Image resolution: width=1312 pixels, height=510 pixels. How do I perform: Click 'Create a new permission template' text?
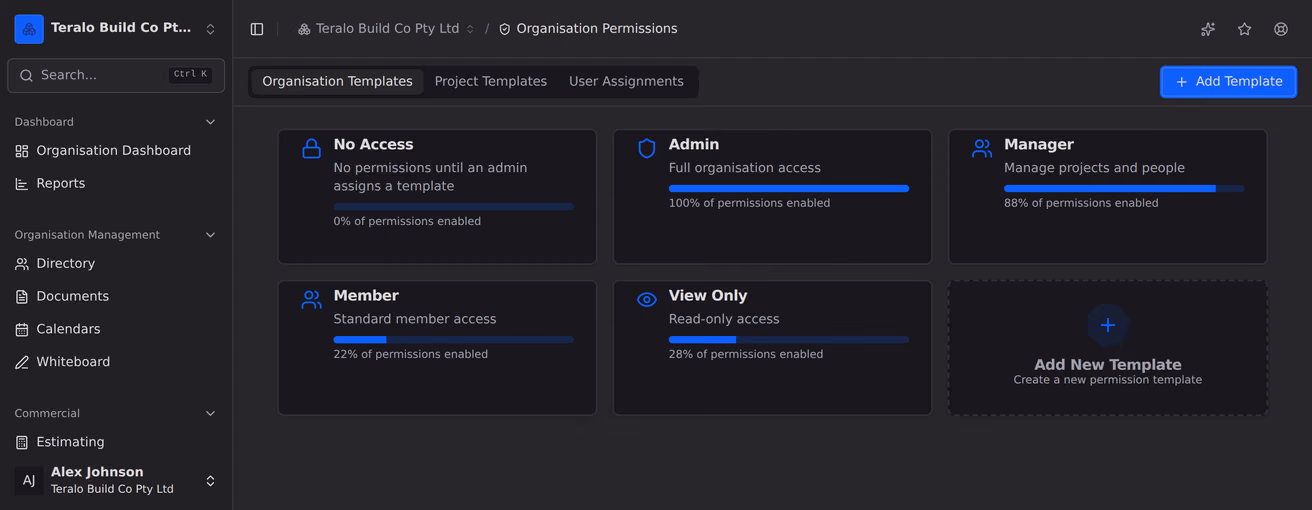[1108, 380]
